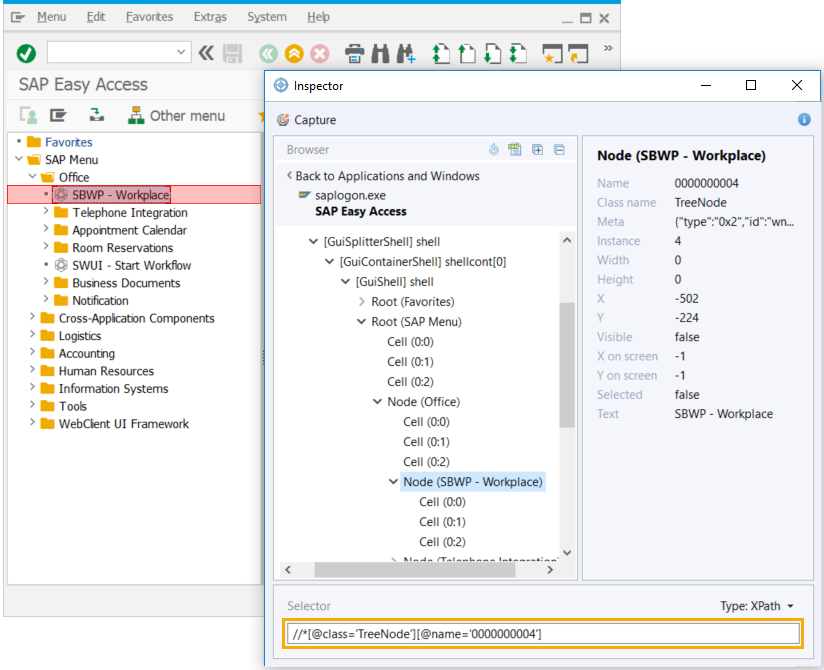The width and height of the screenshot is (824, 670).
Task: Open the Extras menu
Action: [210, 17]
